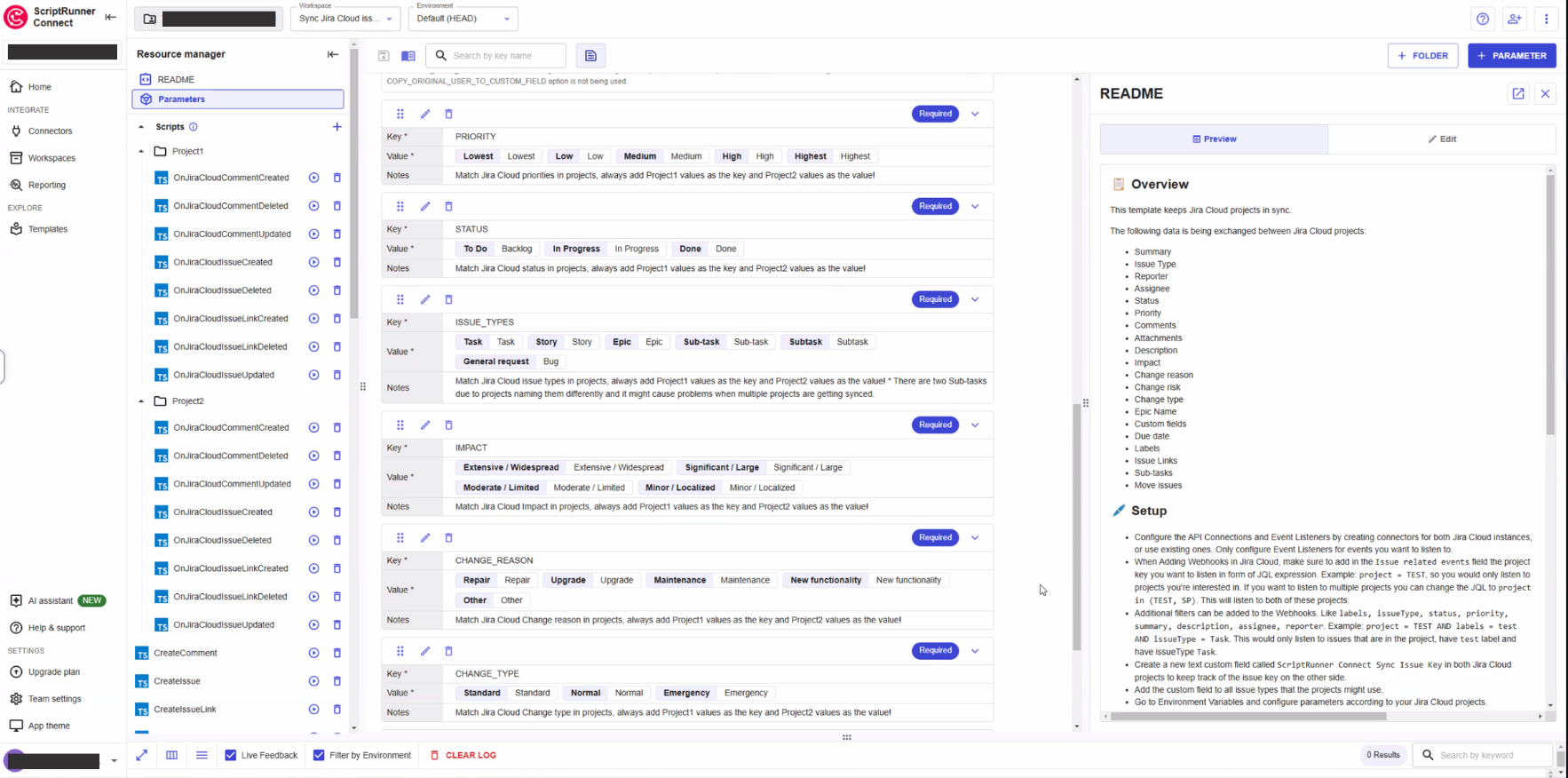The width and height of the screenshot is (1568, 778).
Task: Run OnJiraCloudCommentCreated script in Project1
Action: tap(313, 178)
